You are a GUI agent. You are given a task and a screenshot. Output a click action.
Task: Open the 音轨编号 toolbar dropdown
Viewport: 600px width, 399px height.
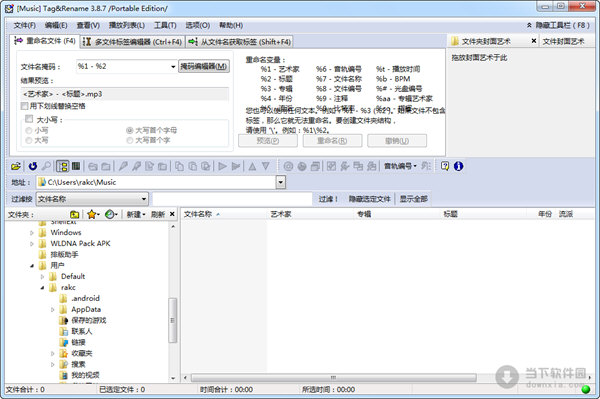pyautogui.click(x=400, y=166)
